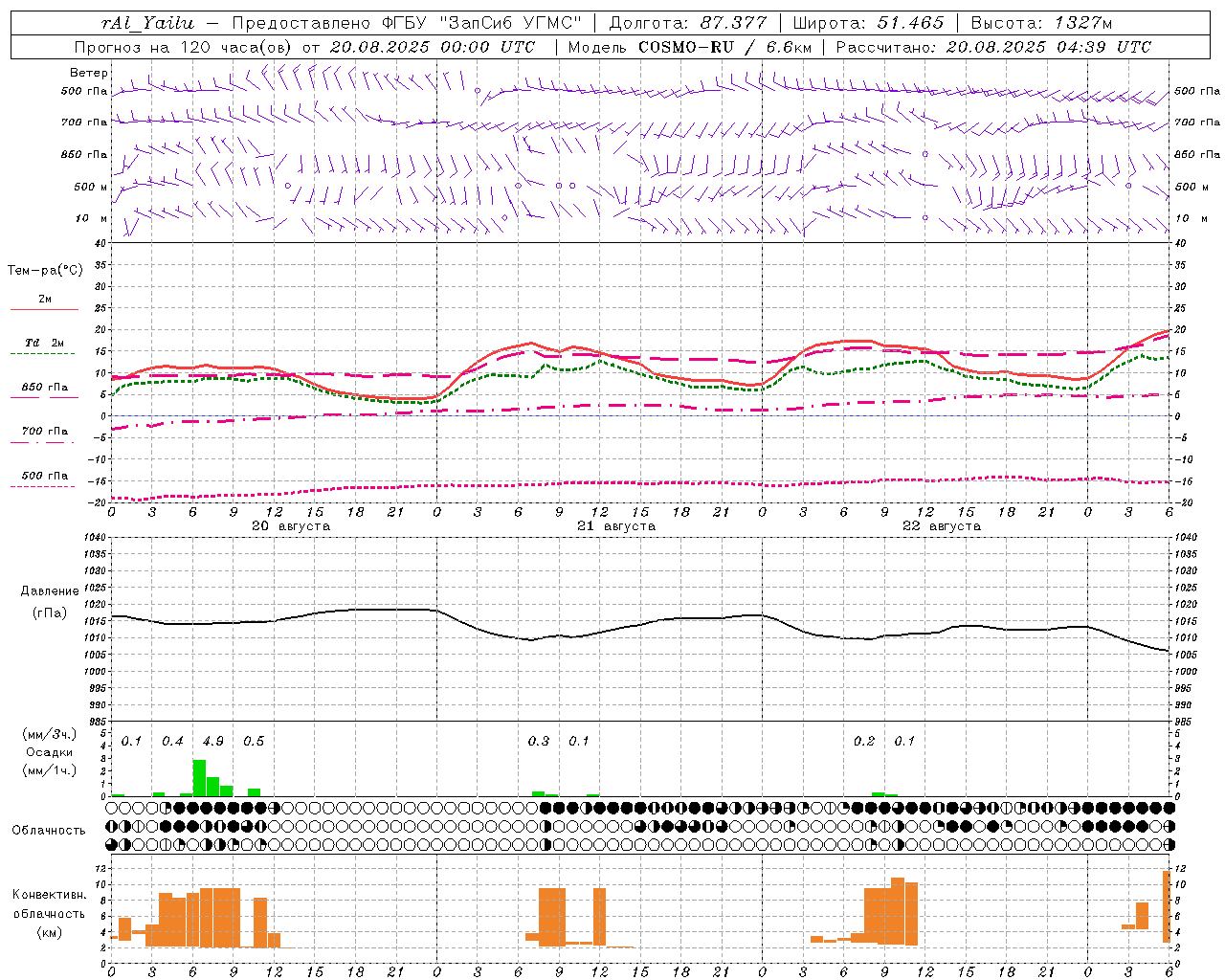Viewport: 1225px width, 980px height.
Task: Select left 500 гПа wind level label
Action: click(84, 91)
